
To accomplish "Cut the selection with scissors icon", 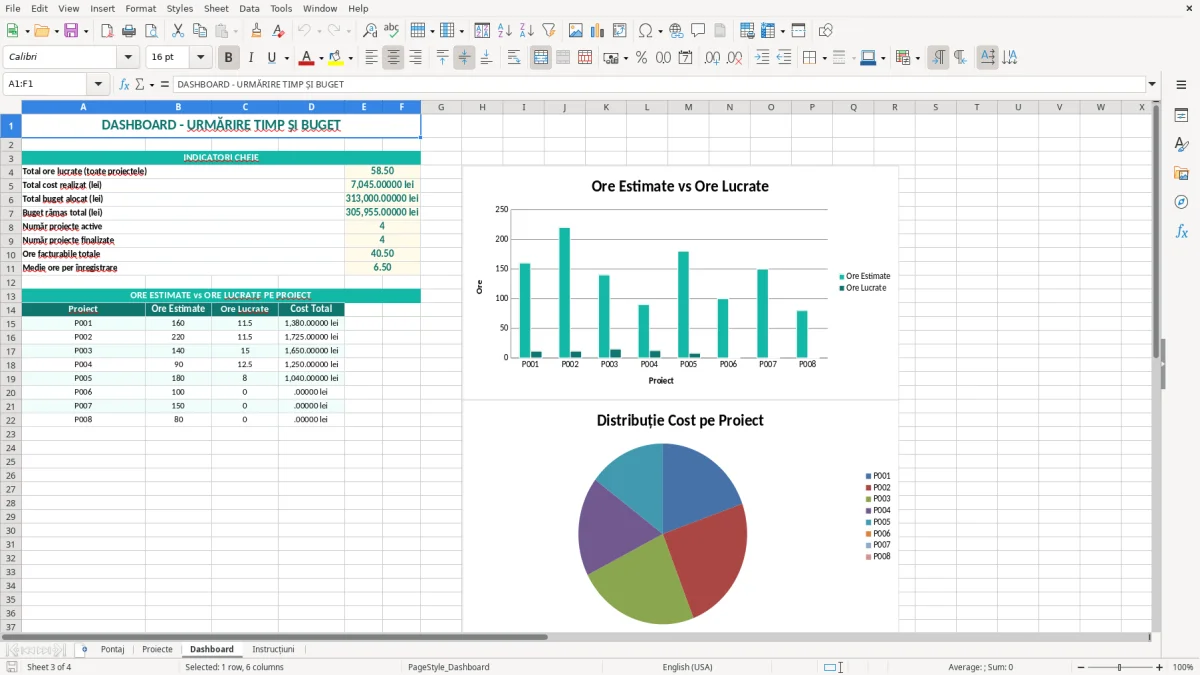I will [177, 31].
